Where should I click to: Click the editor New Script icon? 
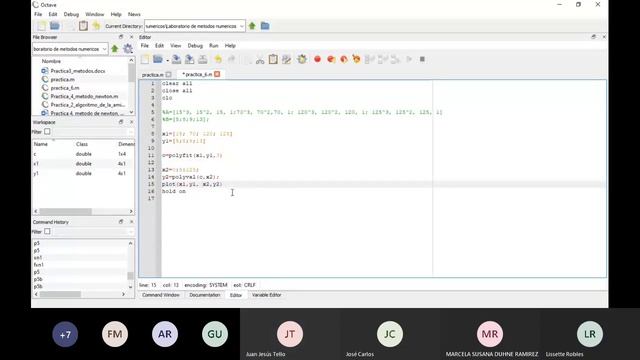point(145,59)
